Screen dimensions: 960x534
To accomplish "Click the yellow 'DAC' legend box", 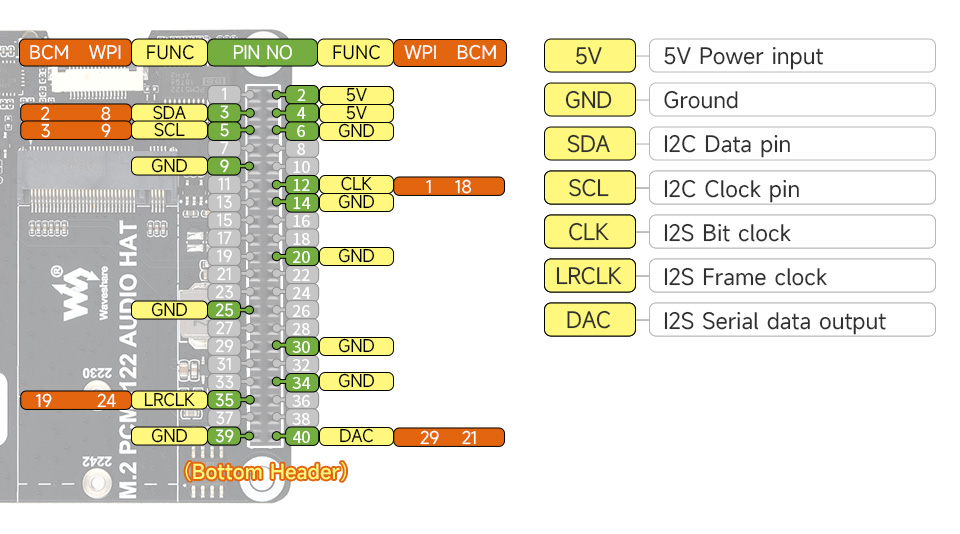I will [x=590, y=320].
